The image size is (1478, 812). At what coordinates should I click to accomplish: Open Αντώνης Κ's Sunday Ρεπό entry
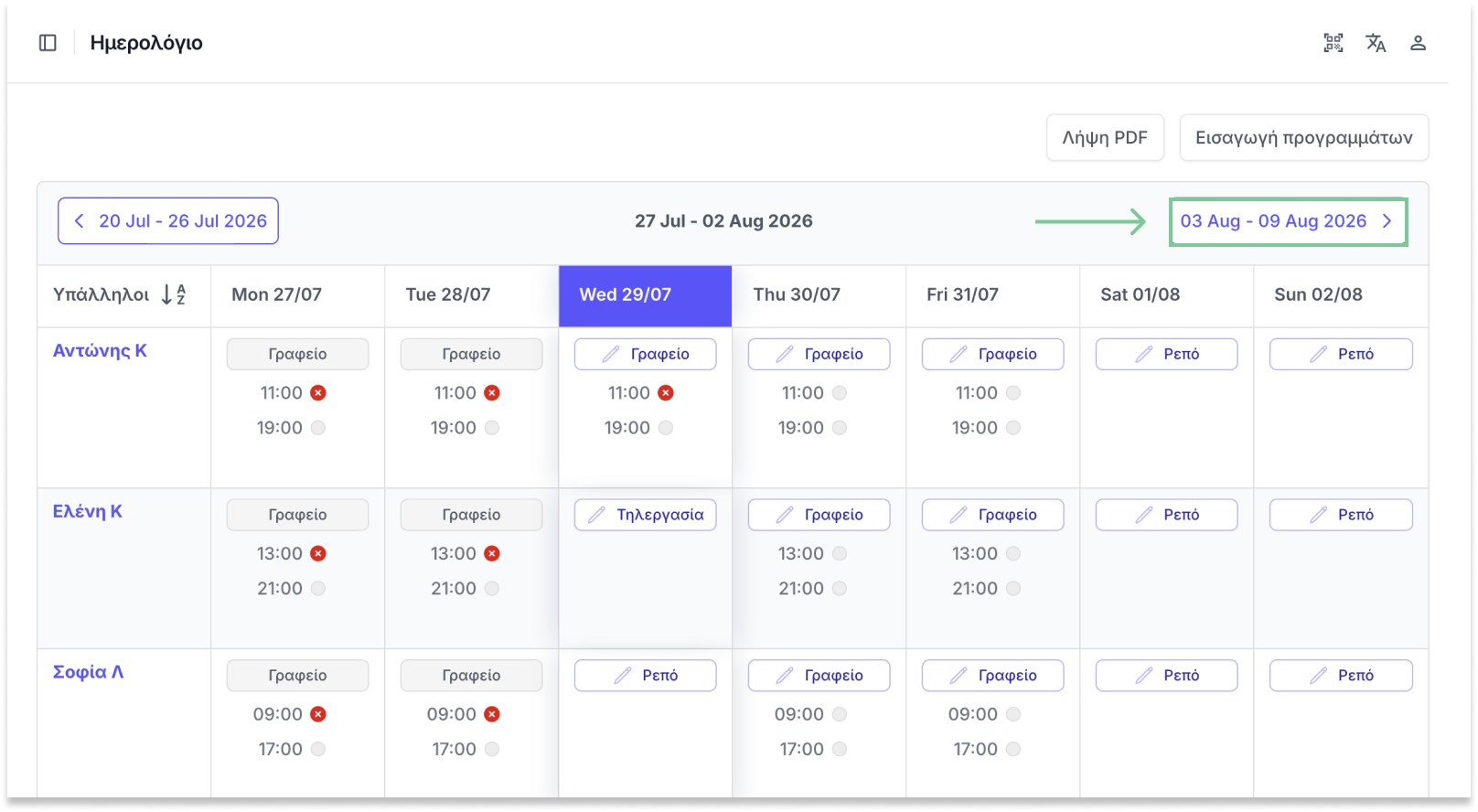1341,354
